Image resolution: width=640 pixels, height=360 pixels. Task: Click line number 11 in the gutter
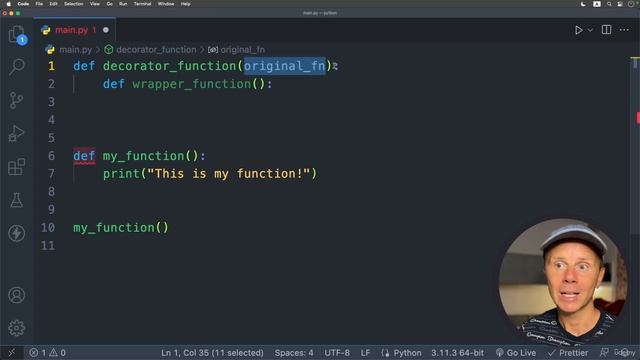point(48,245)
